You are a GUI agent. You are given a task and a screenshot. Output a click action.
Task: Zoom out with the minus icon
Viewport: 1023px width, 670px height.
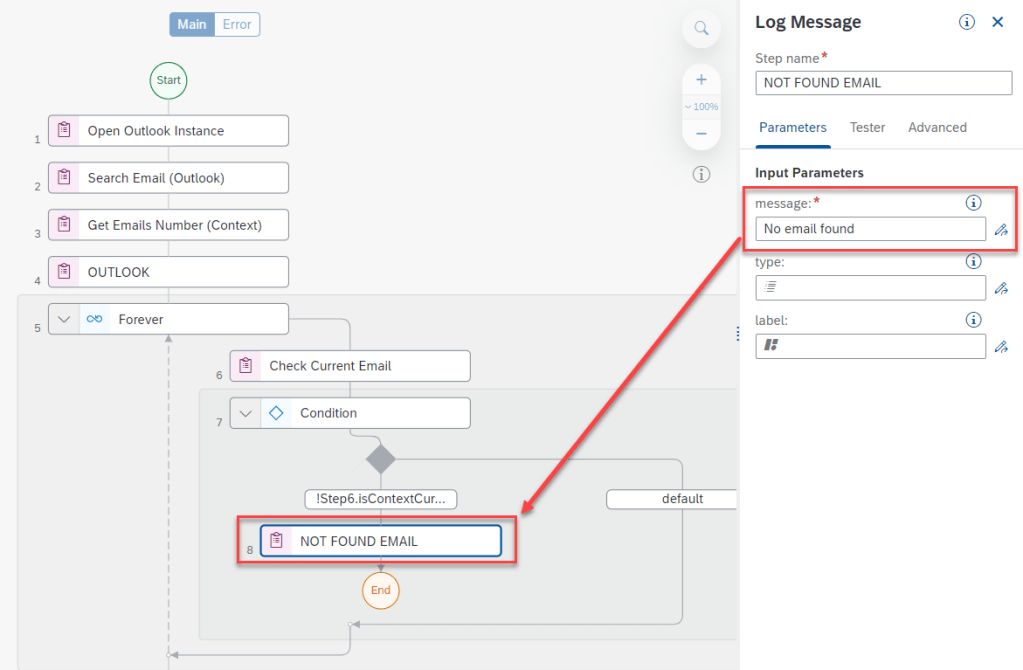coord(701,133)
